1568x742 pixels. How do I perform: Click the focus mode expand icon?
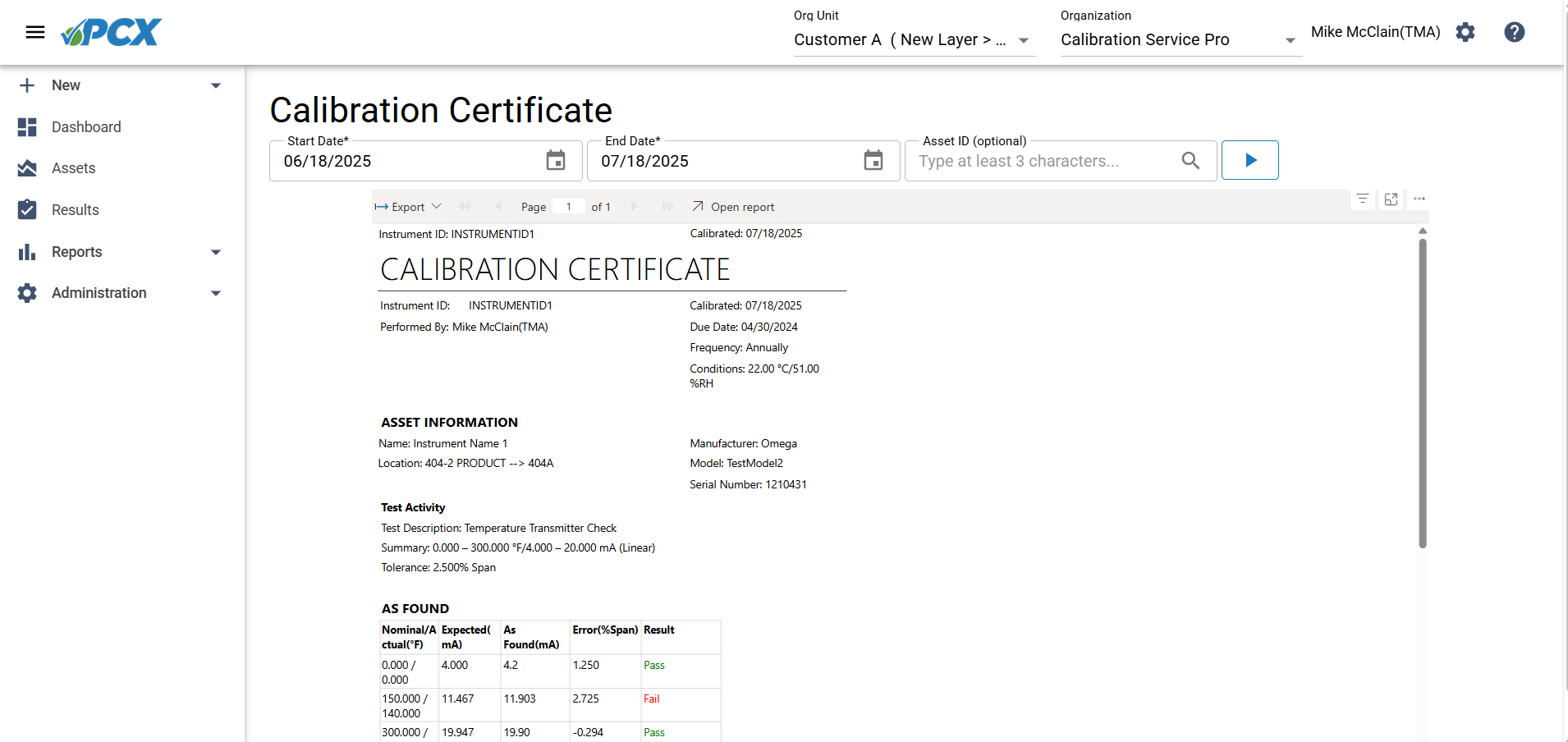tap(1391, 199)
